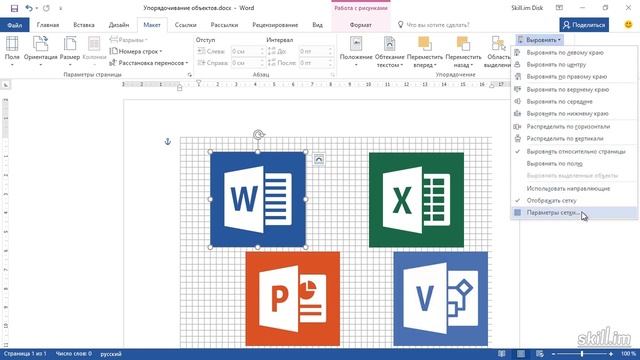Click the smiley feedback icon

click(x=629, y=24)
